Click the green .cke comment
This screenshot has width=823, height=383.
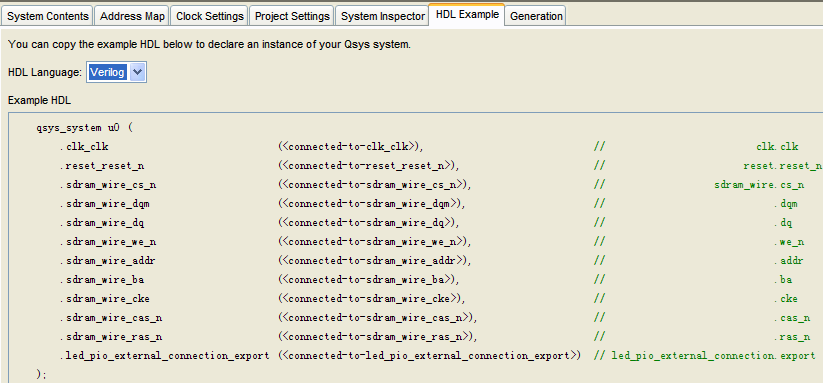click(786, 299)
